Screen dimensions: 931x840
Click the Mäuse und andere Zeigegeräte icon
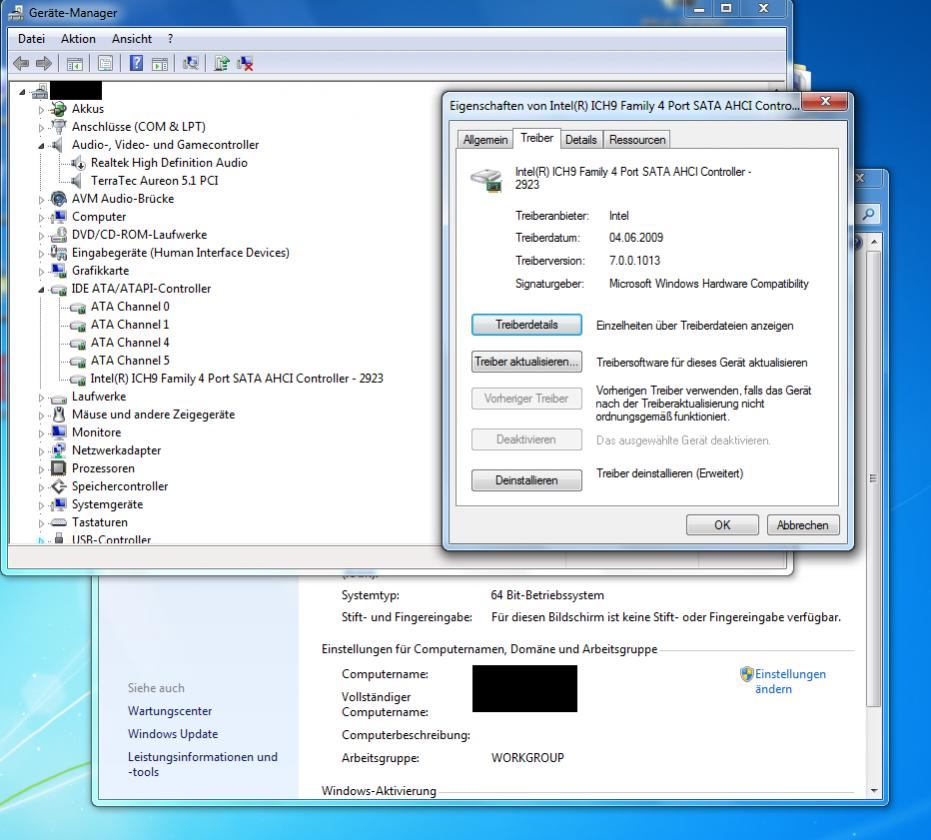pyautogui.click(x=58, y=414)
